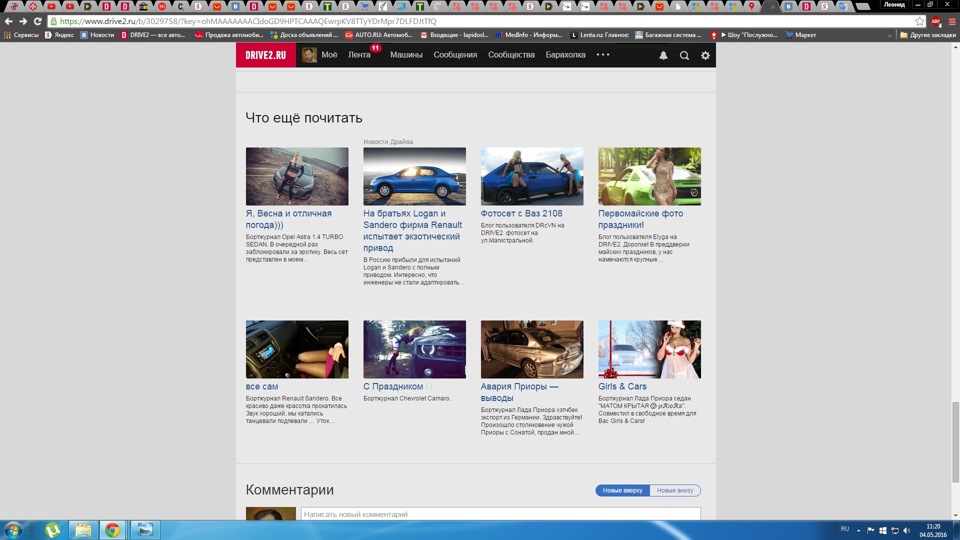Open the Сообщения menu item

coord(455,54)
